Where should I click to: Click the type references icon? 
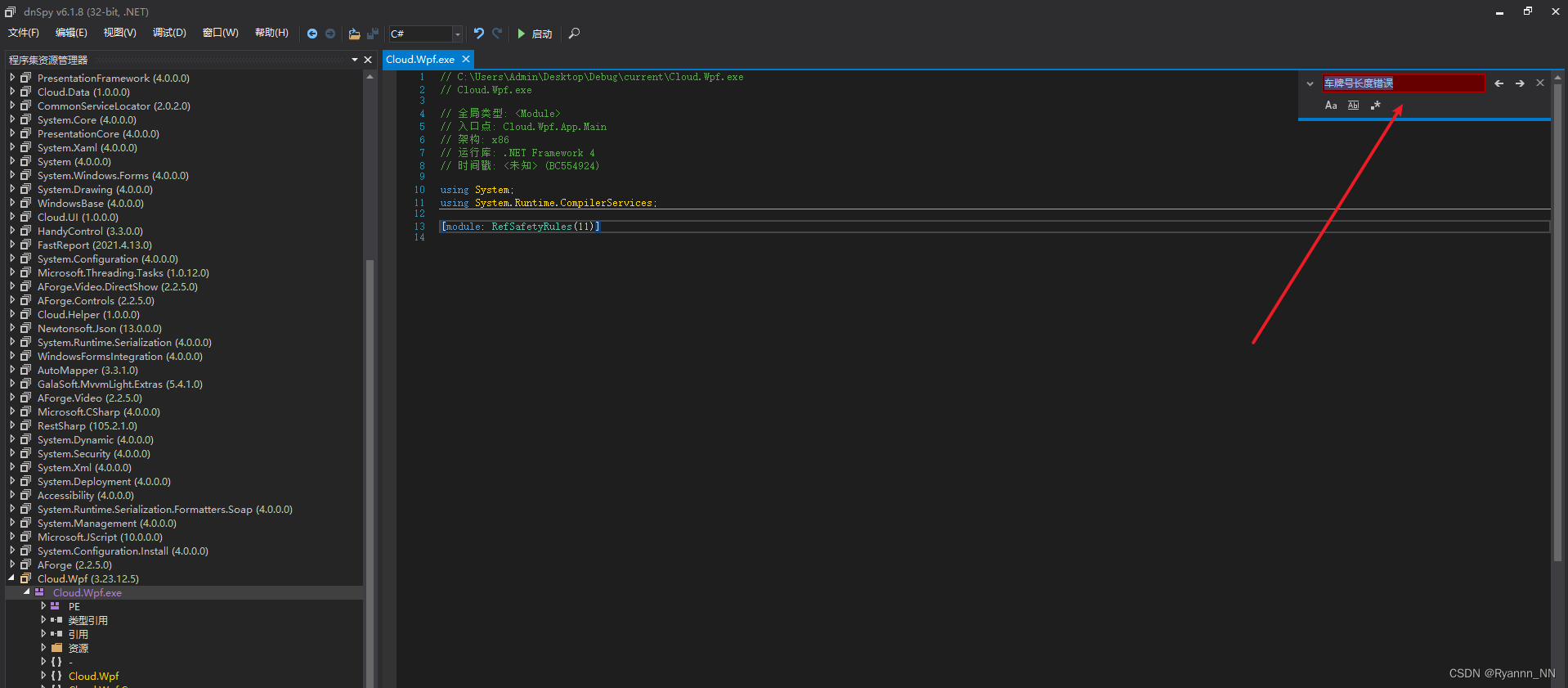click(x=56, y=620)
